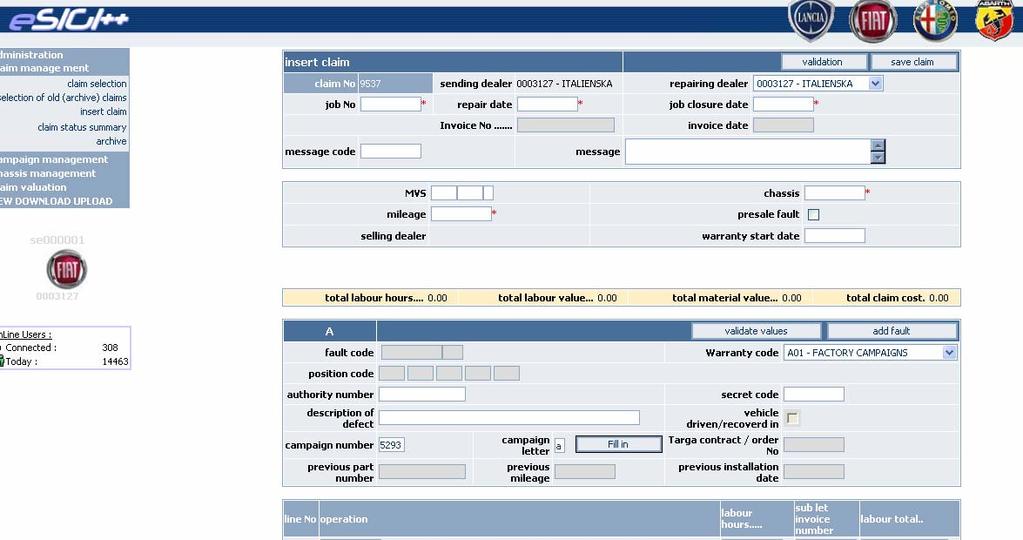1023x540 pixels.
Task: Click the Lancia brand logo
Action: click(811, 20)
